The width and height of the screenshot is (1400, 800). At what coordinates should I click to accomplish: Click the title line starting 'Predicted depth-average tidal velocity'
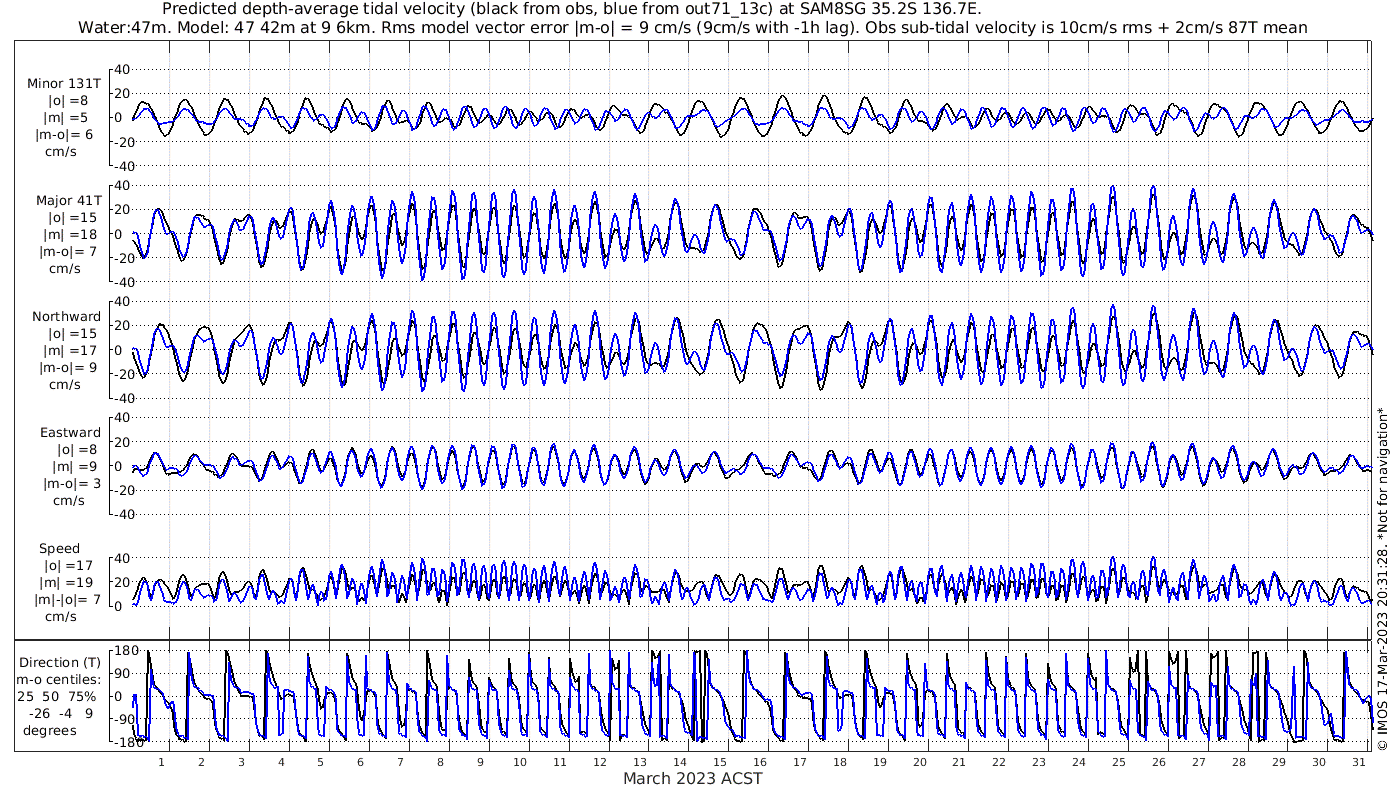(x=571, y=9)
